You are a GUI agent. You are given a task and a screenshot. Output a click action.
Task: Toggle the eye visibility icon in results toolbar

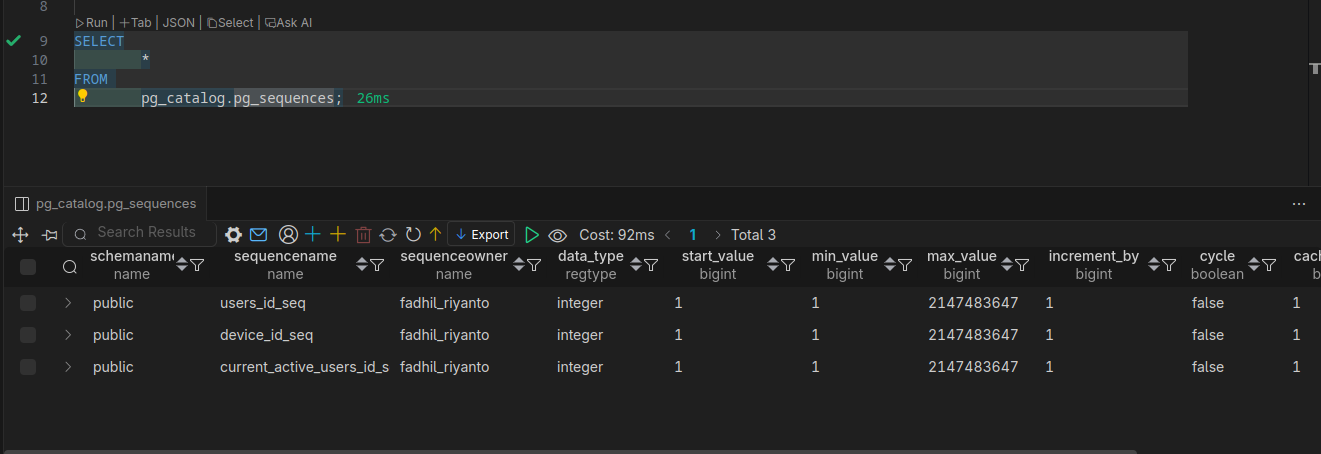click(x=558, y=235)
